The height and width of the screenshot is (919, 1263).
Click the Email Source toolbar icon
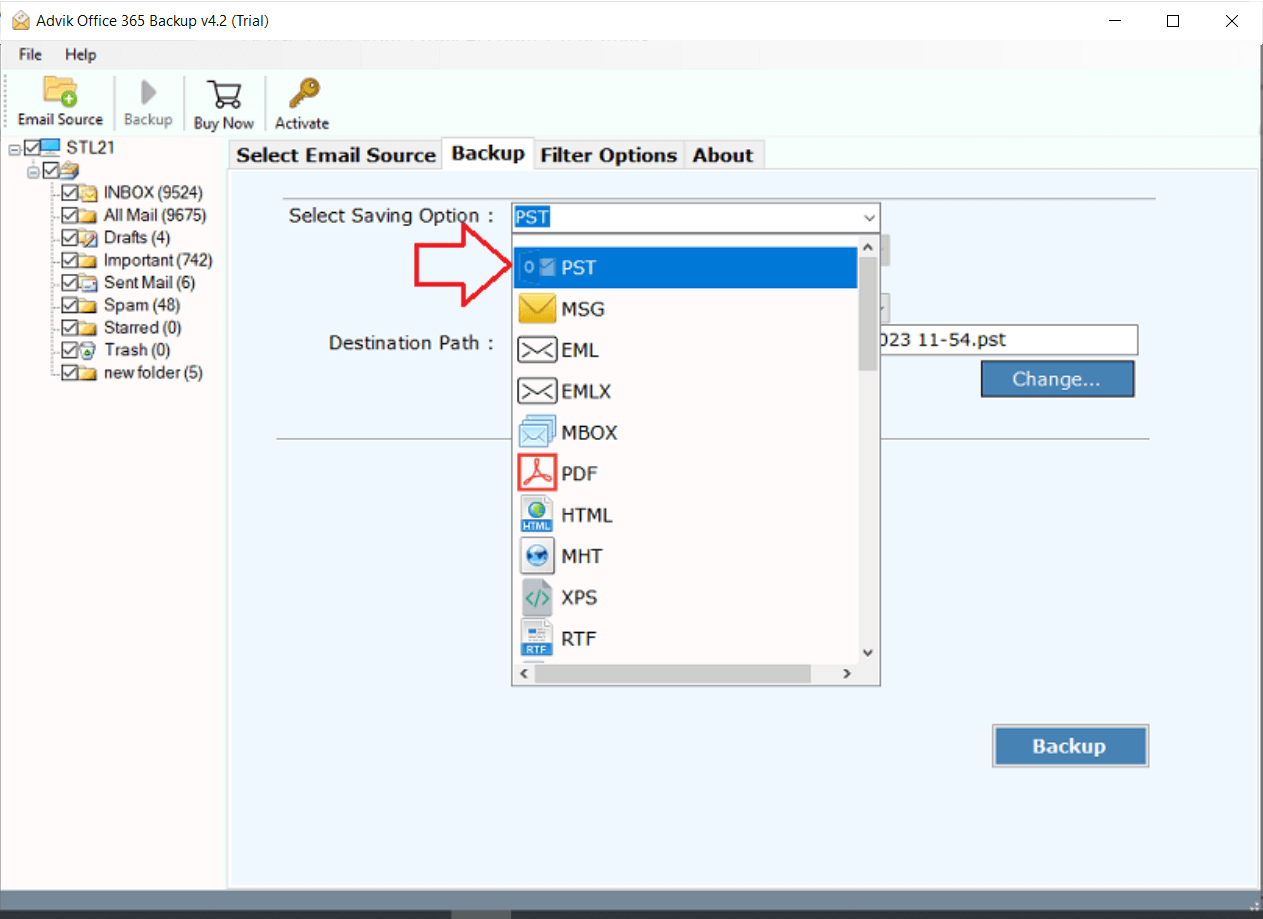tap(60, 92)
